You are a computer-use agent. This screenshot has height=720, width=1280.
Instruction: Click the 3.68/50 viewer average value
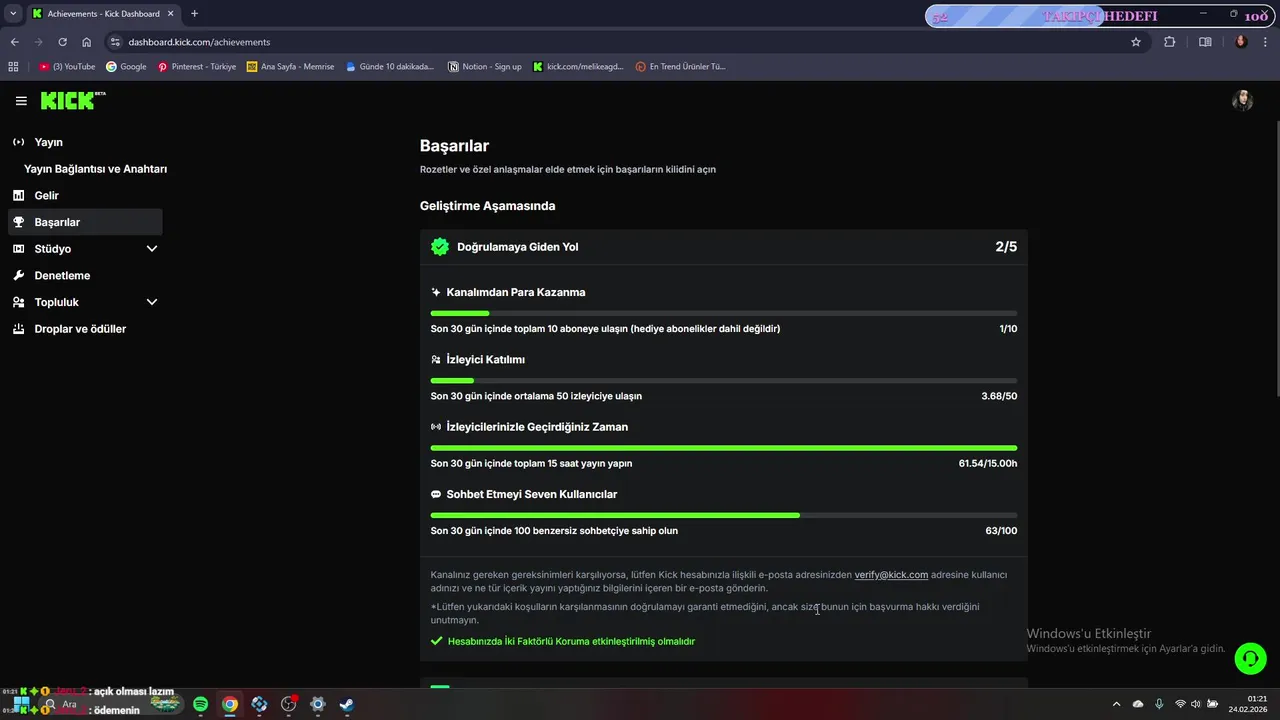[999, 396]
